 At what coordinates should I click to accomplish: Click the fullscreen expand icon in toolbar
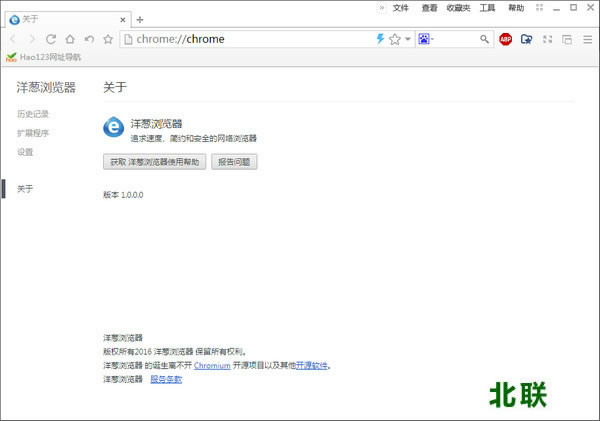[546, 39]
